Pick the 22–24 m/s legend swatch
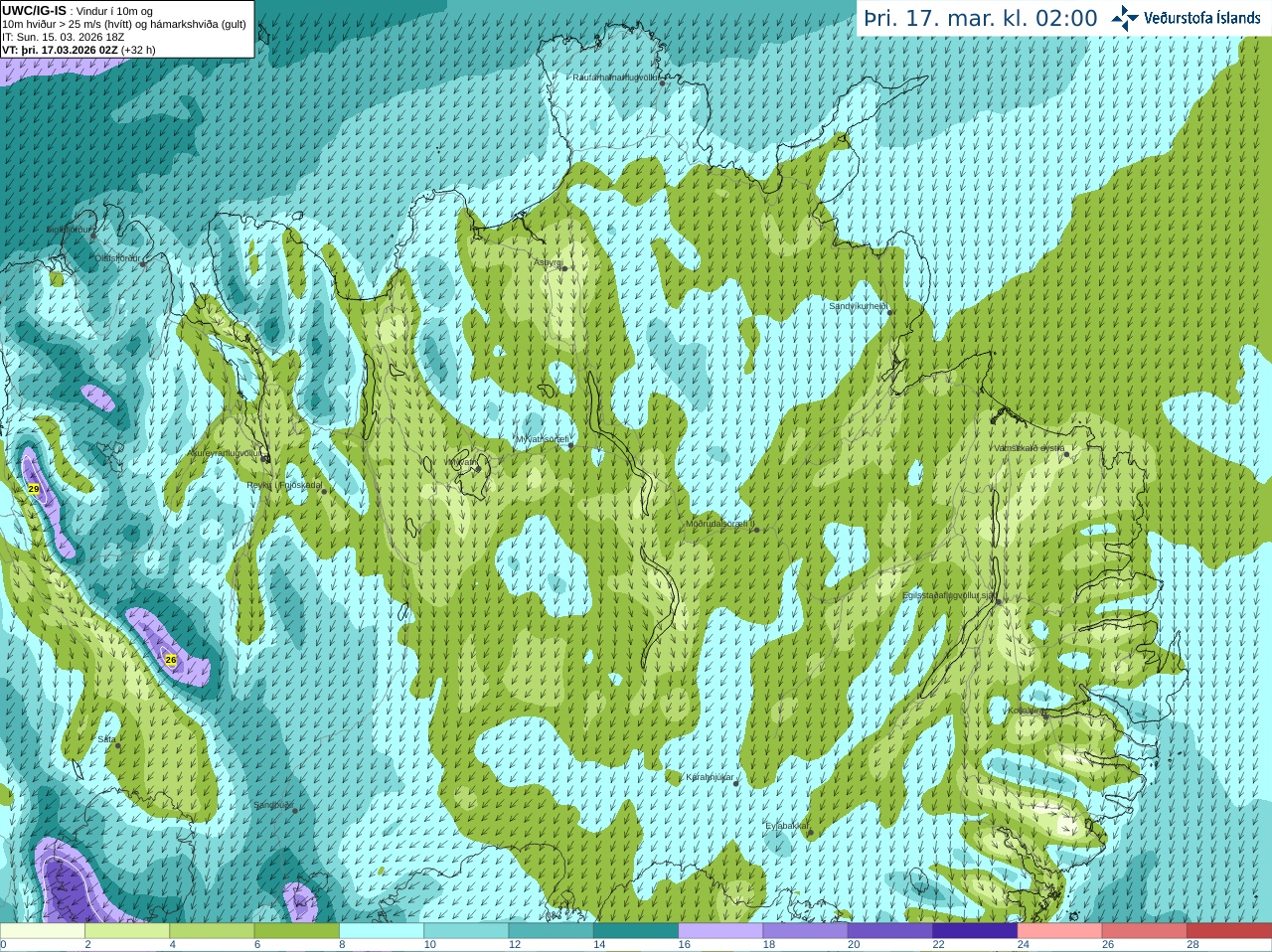Screen dimensions: 1272x952 (x=975, y=931)
